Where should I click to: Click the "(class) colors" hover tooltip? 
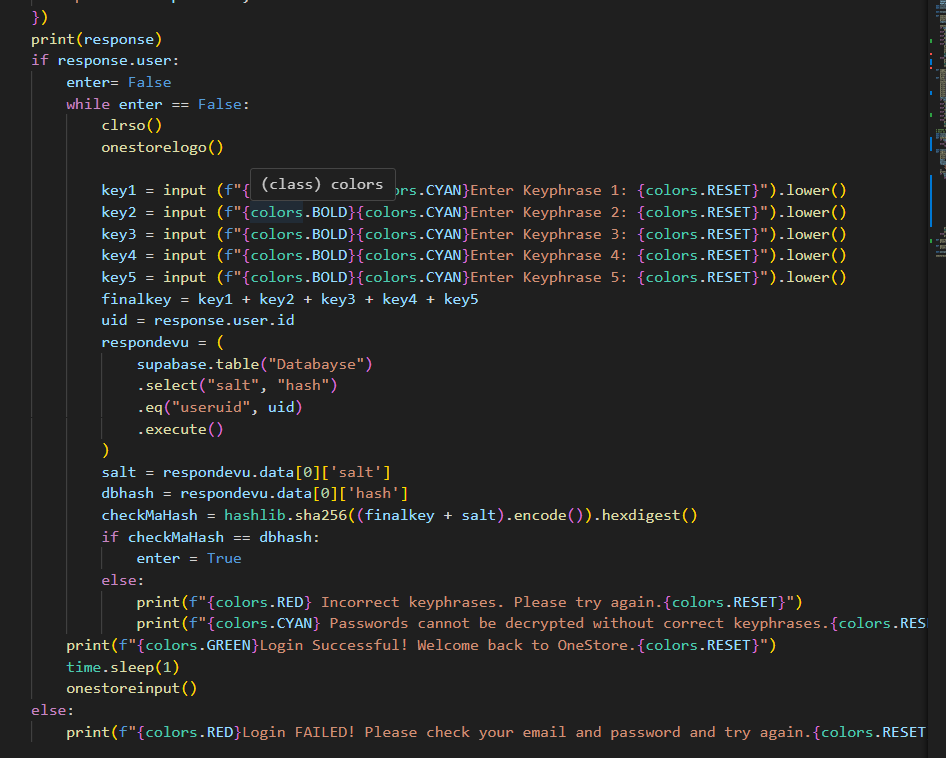click(x=322, y=184)
